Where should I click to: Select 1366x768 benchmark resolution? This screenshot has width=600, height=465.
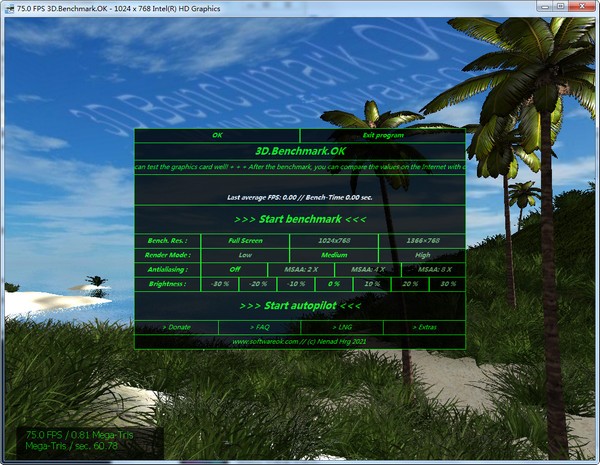tap(422, 241)
